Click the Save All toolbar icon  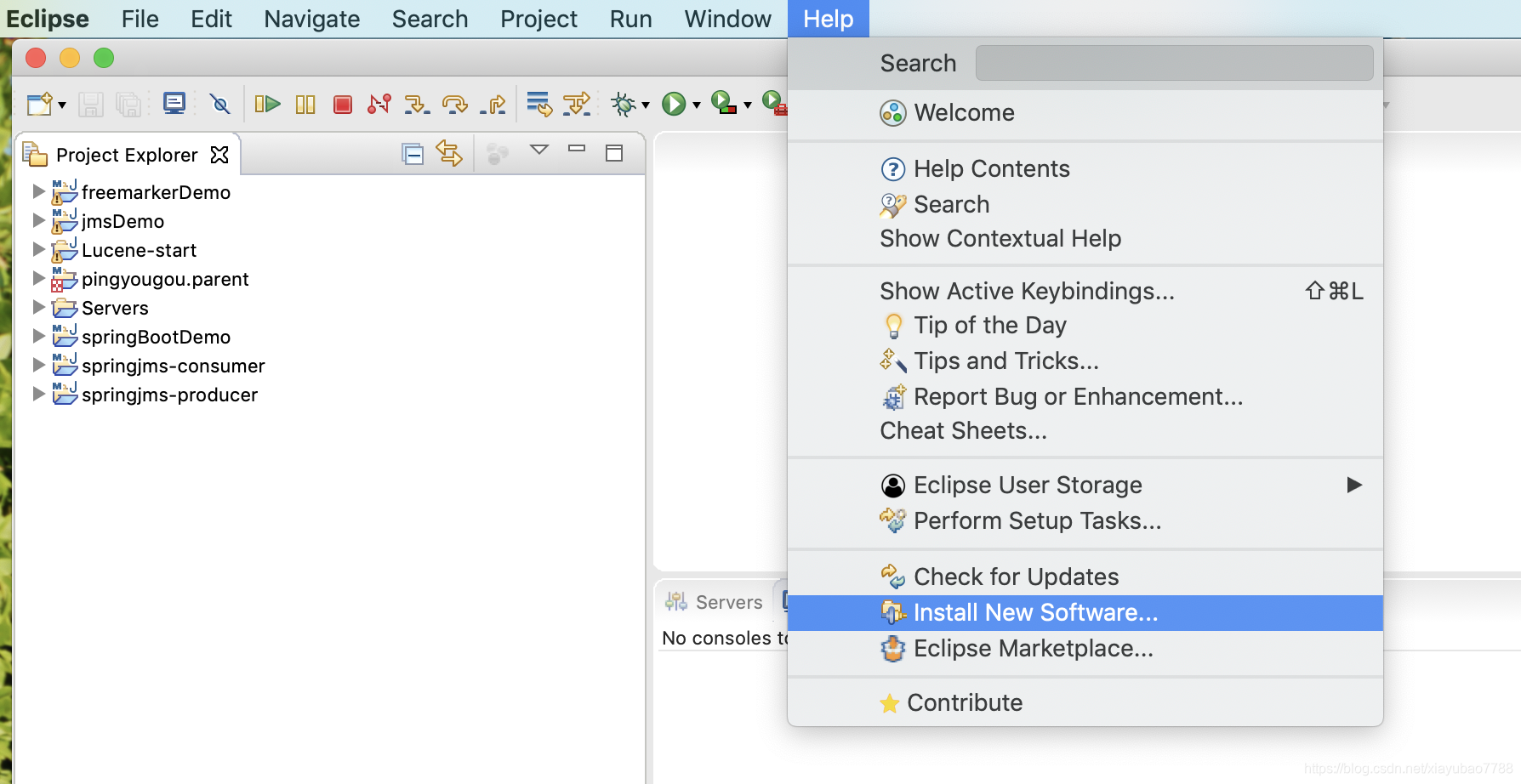tap(128, 105)
